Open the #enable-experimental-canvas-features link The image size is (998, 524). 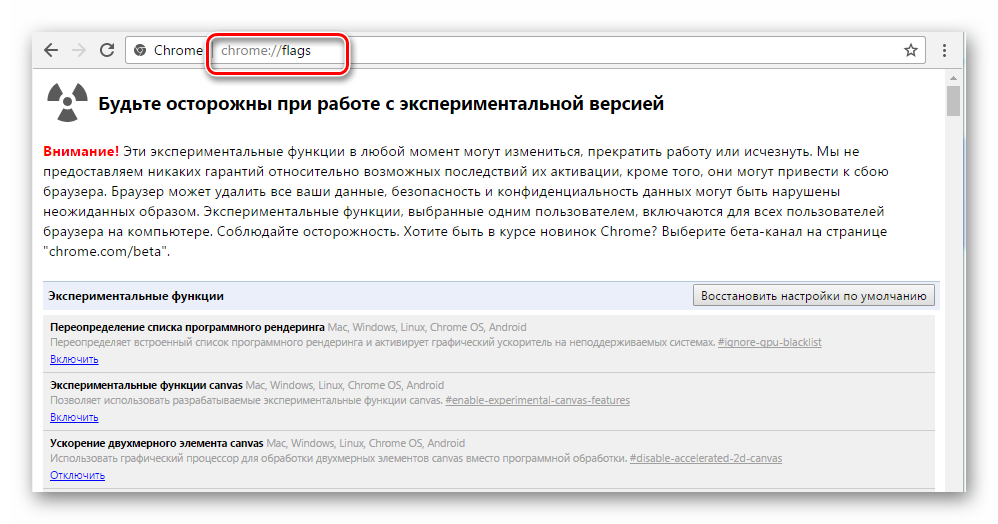point(538,400)
